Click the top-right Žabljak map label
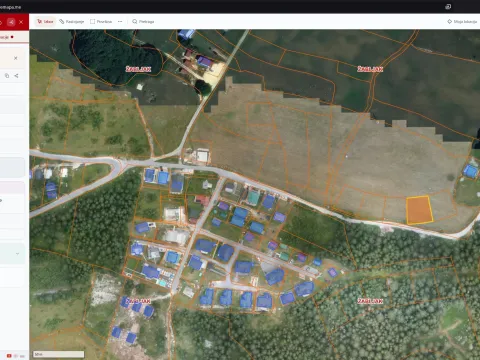480x360 pixels. (370, 69)
